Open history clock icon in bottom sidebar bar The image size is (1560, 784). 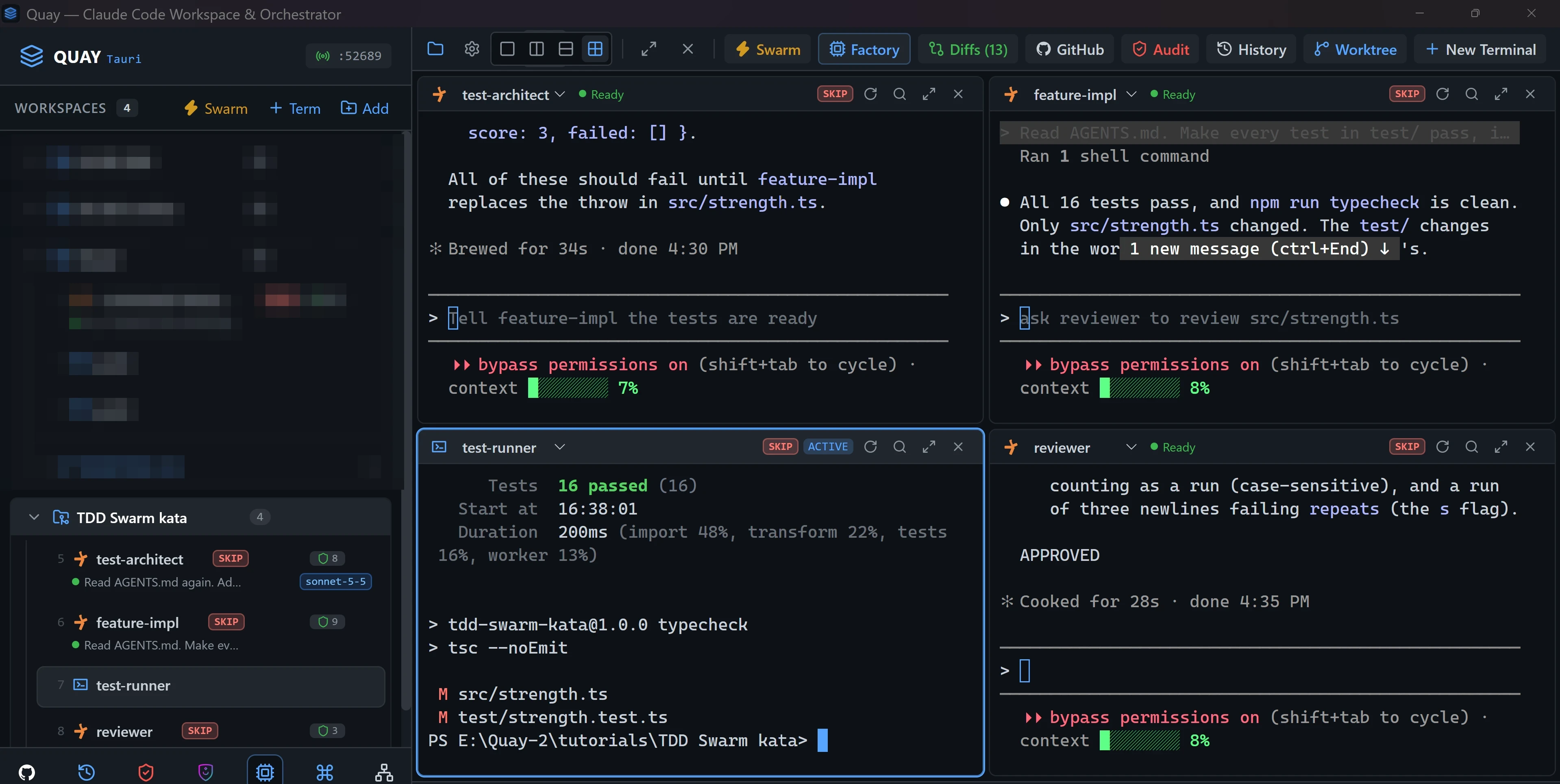86,772
